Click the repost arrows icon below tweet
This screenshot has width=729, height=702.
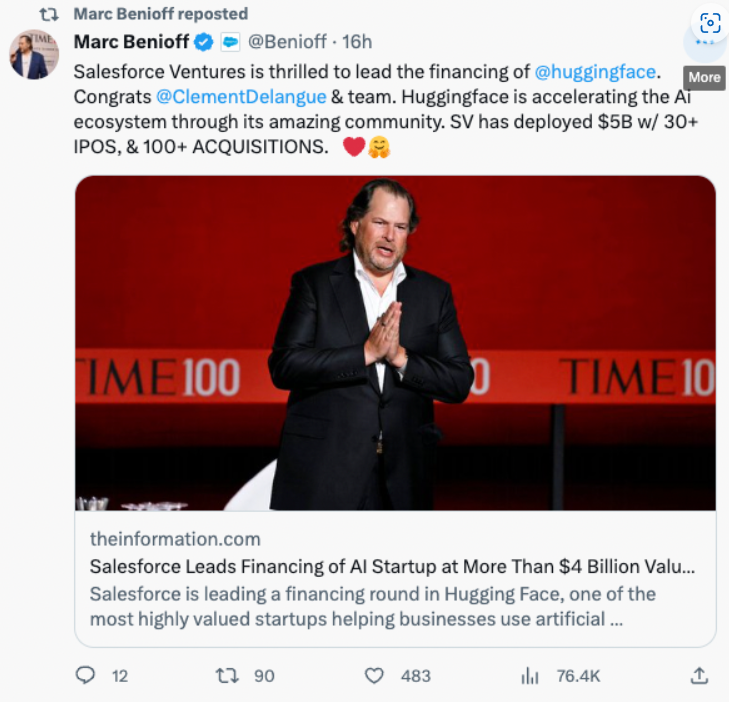tap(227, 676)
